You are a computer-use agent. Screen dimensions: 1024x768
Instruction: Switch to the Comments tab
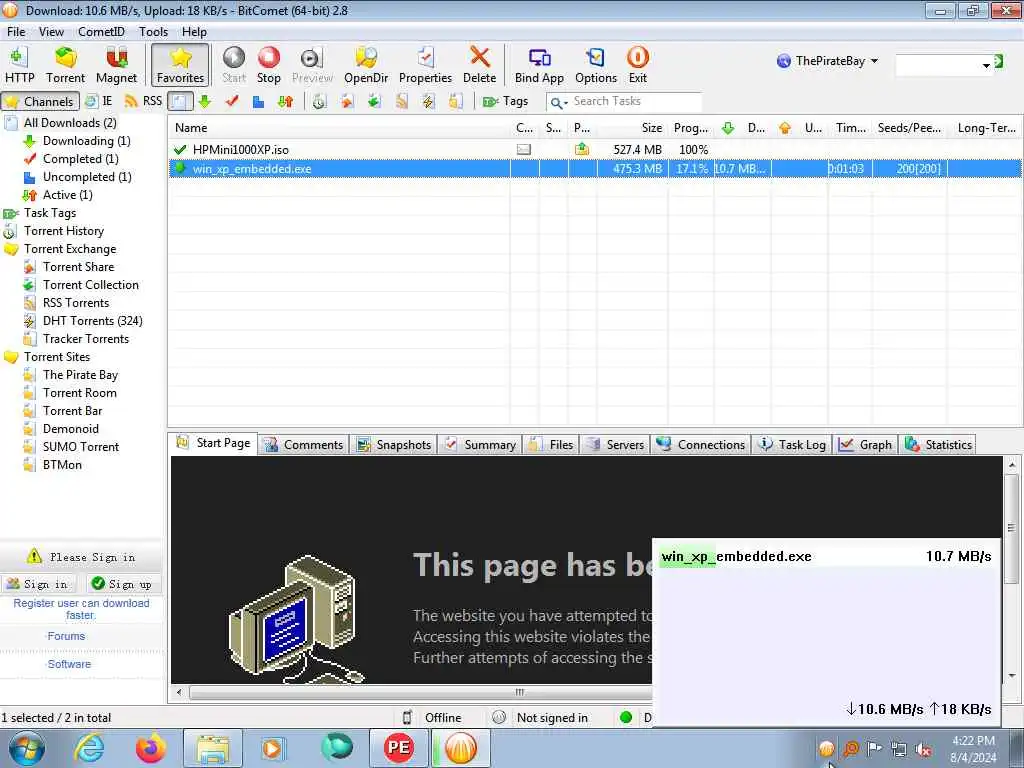tap(304, 445)
